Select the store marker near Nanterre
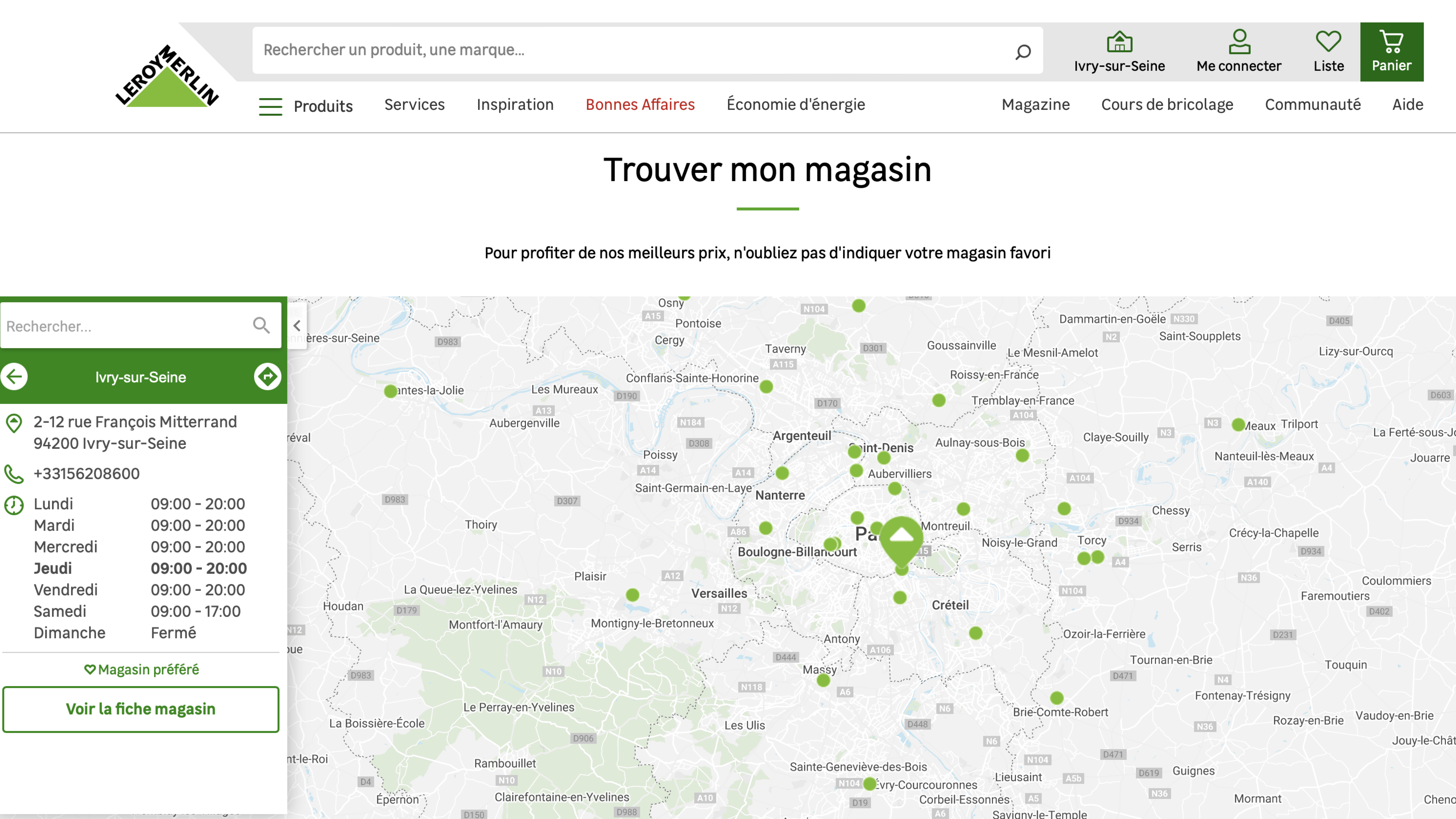This screenshot has width=1456, height=819. 782,473
